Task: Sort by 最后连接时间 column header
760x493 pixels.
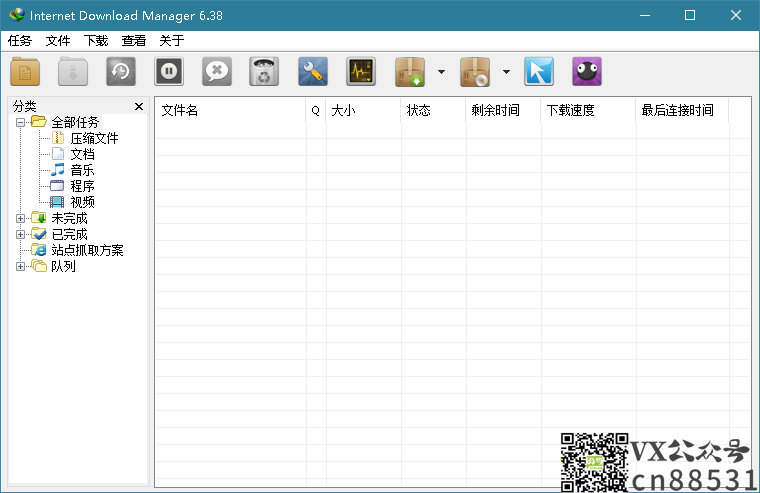Action: pyautogui.click(x=682, y=111)
